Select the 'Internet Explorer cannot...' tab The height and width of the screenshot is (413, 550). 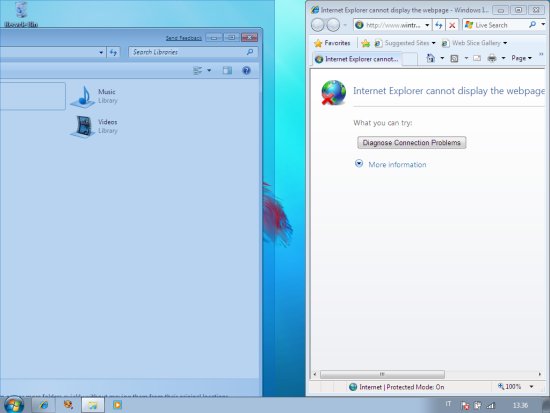(x=357, y=59)
